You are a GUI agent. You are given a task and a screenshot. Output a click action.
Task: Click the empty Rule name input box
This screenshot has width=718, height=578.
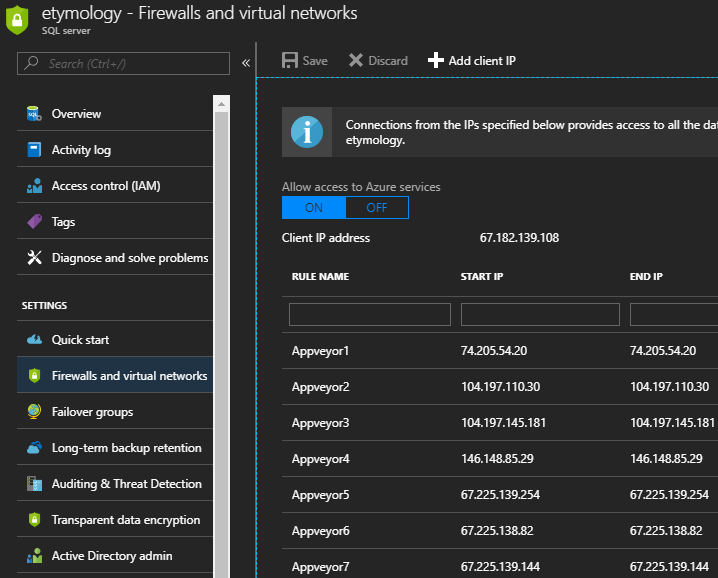(x=370, y=314)
